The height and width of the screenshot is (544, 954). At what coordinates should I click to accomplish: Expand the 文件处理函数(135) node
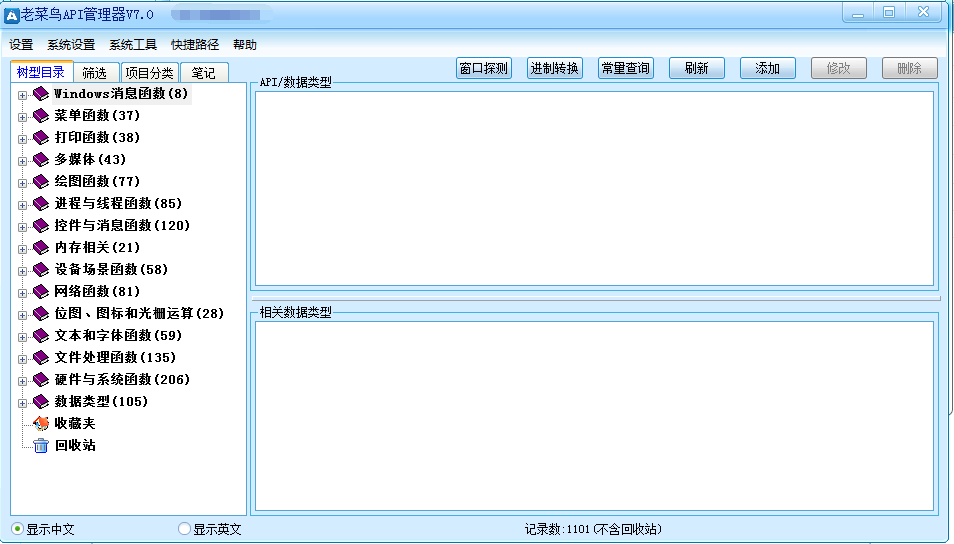(23, 359)
